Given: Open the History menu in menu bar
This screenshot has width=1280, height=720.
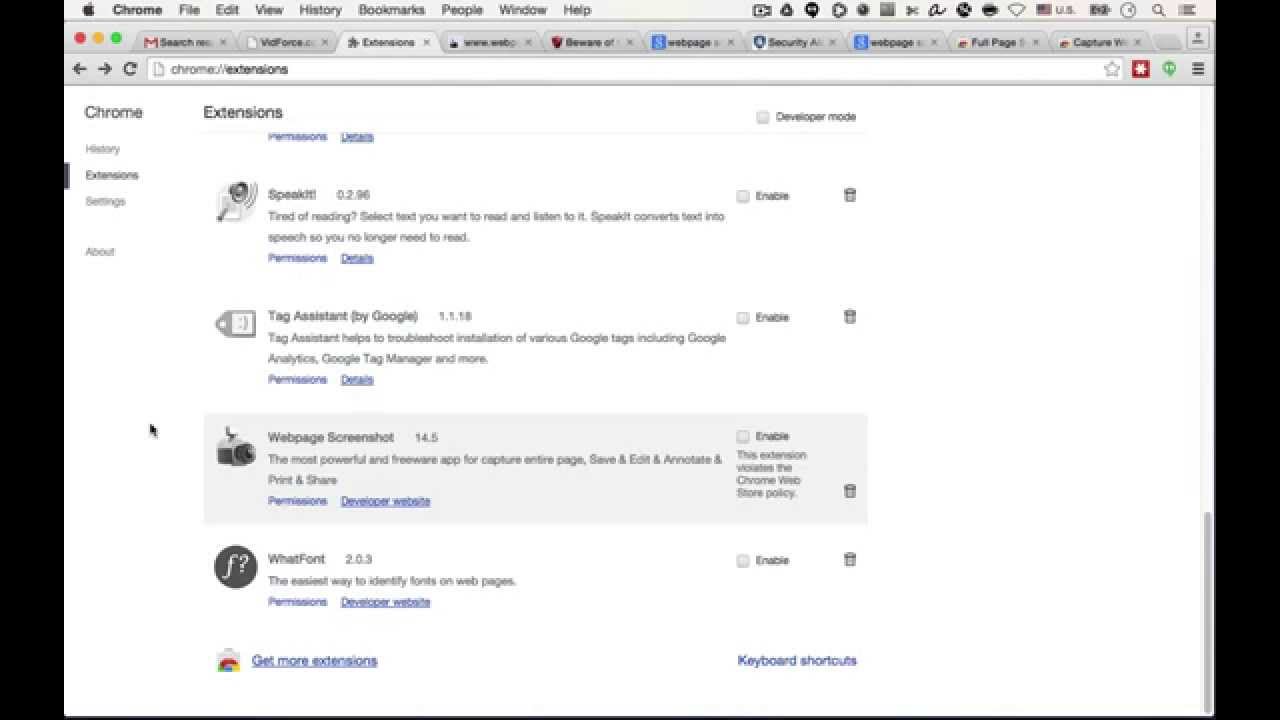Looking at the screenshot, I should click(x=320, y=10).
